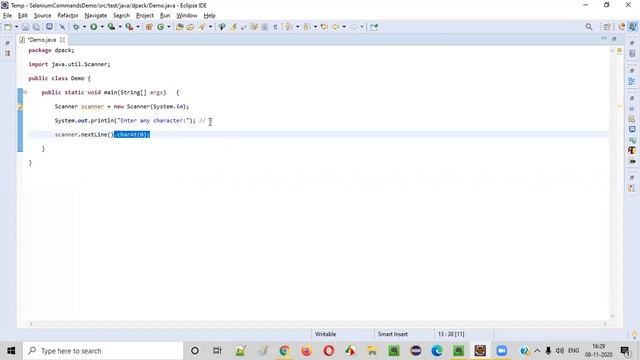Open the Outline view in right sidebar
The width and height of the screenshot is (640, 360).
coord(632,81)
